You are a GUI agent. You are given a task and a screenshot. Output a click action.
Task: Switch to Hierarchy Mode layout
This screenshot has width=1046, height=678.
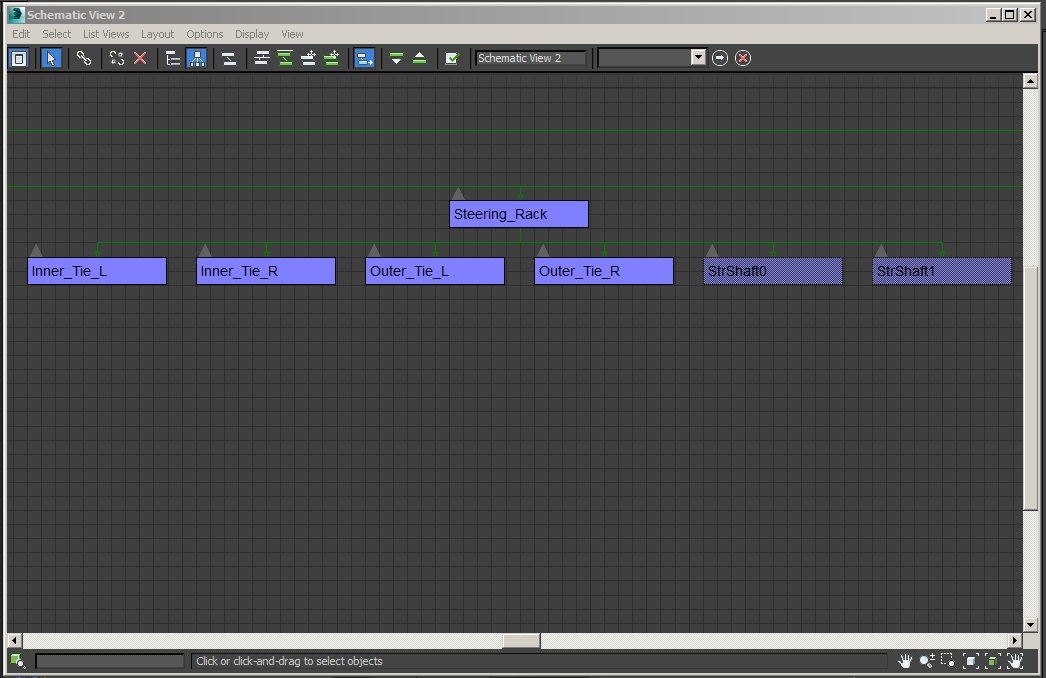(x=173, y=58)
